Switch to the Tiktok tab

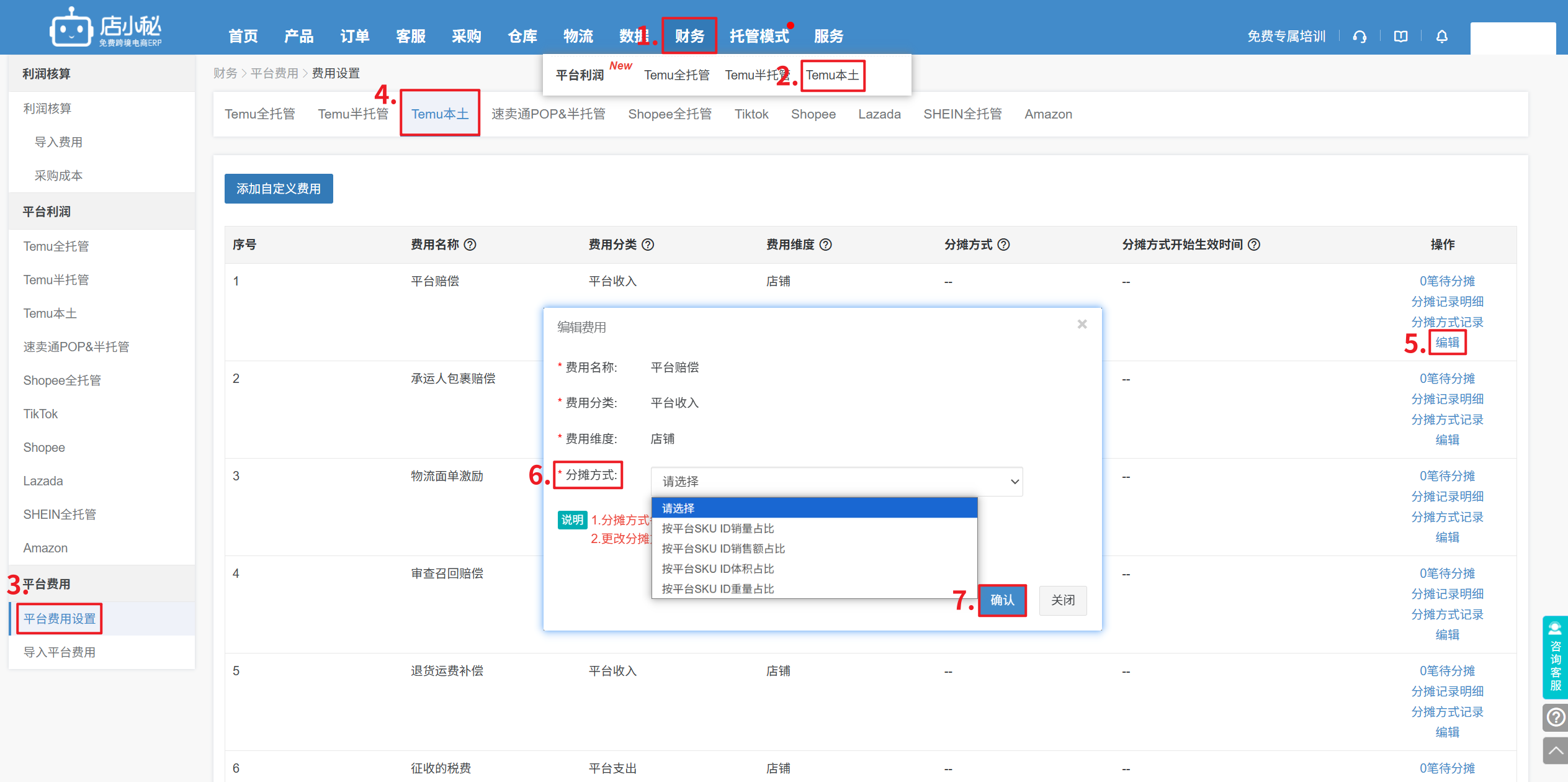(x=751, y=114)
